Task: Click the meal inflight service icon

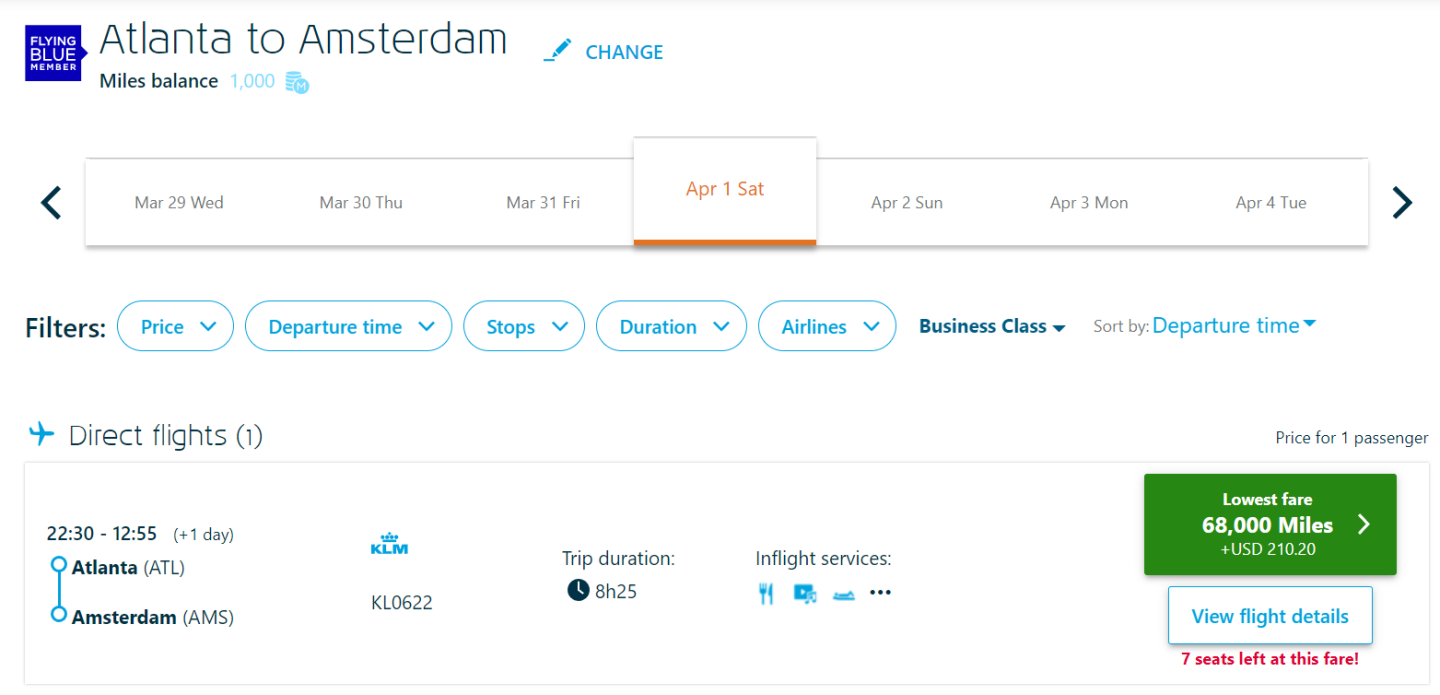Action: click(766, 594)
